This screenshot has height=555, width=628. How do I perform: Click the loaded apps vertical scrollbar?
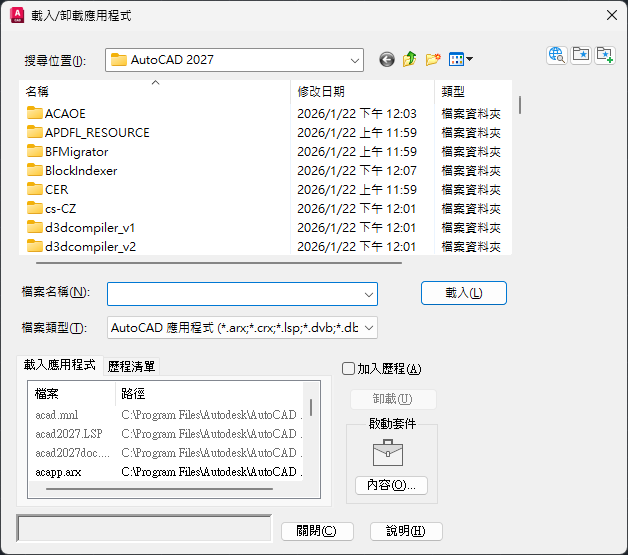pos(311,407)
